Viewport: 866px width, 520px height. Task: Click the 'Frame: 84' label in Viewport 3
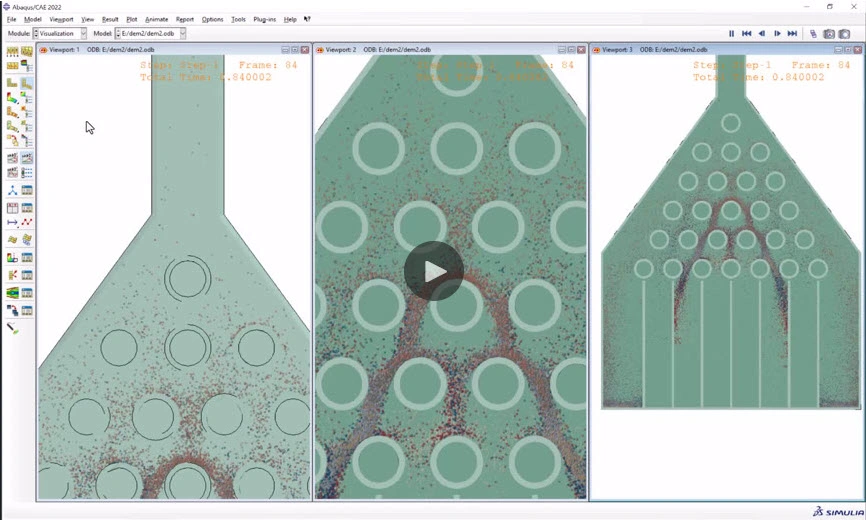pyautogui.click(x=821, y=65)
